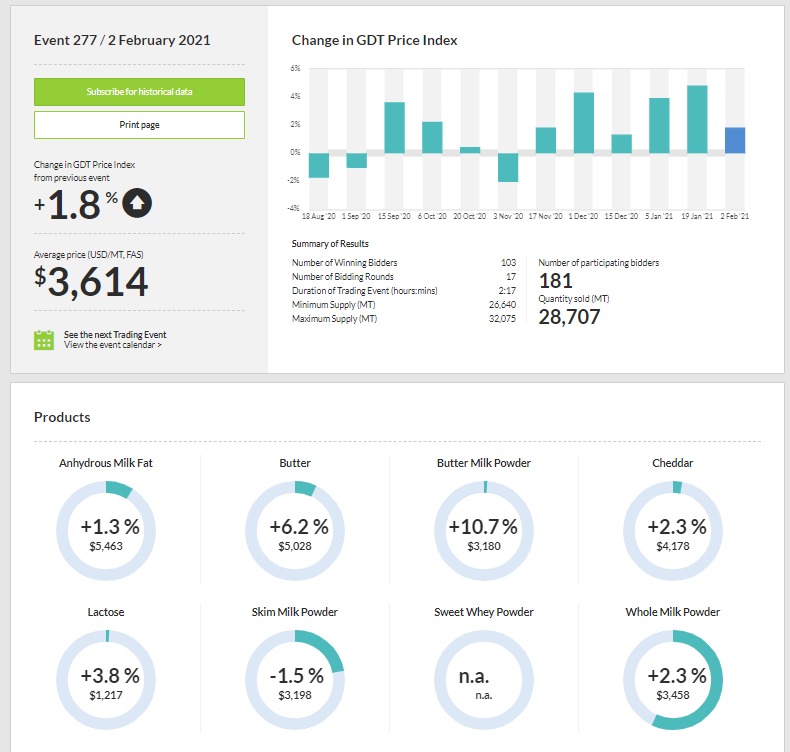The height and width of the screenshot is (752, 790).
Task: Click the 15 Sep '20 chart bar
Action: click(394, 128)
